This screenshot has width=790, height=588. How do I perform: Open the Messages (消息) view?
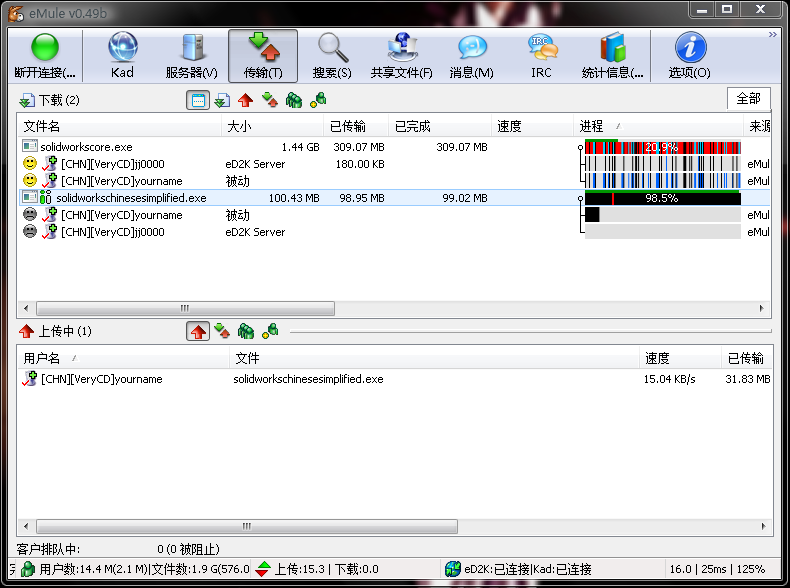[472, 55]
